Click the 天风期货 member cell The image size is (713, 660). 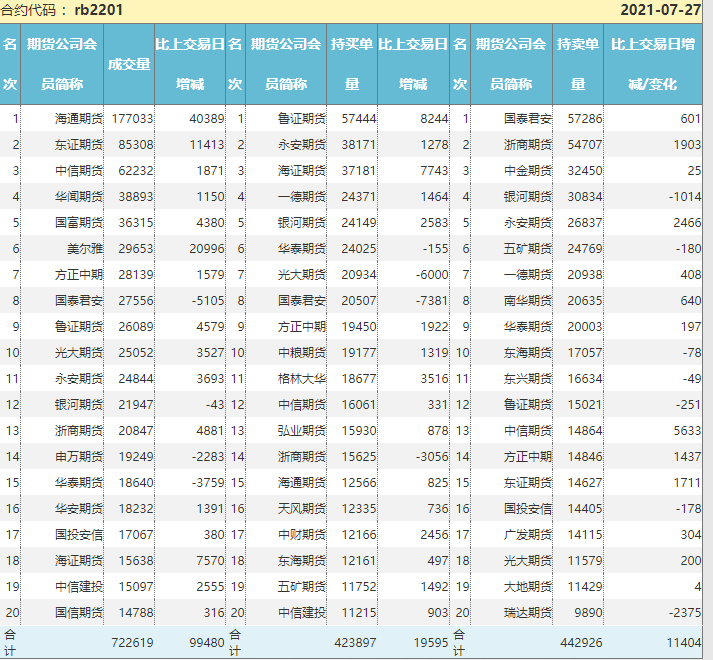(302, 508)
